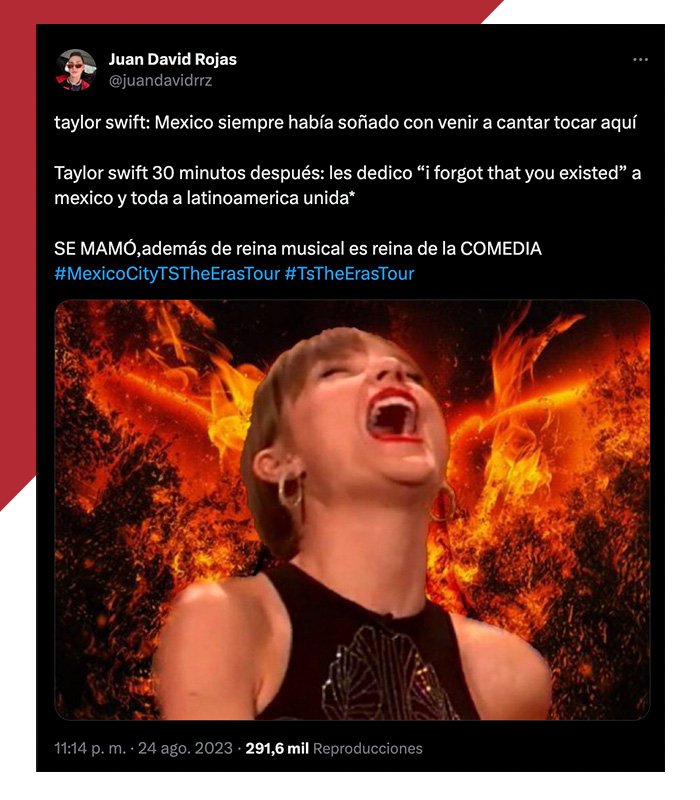The width and height of the screenshot is (700, 800).
Task: Click the 11:14 p. m. timestamp
Action: [x=90, y=748]
